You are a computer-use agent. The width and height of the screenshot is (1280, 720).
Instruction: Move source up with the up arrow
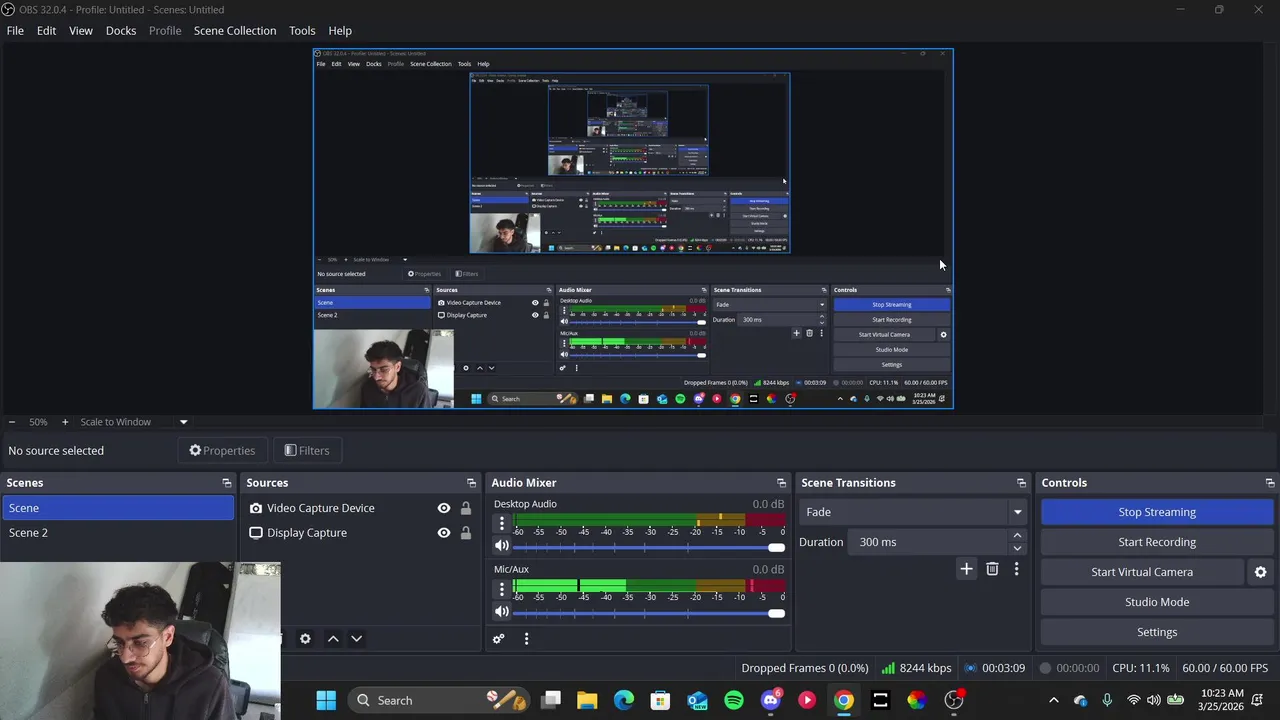point(333,639)
